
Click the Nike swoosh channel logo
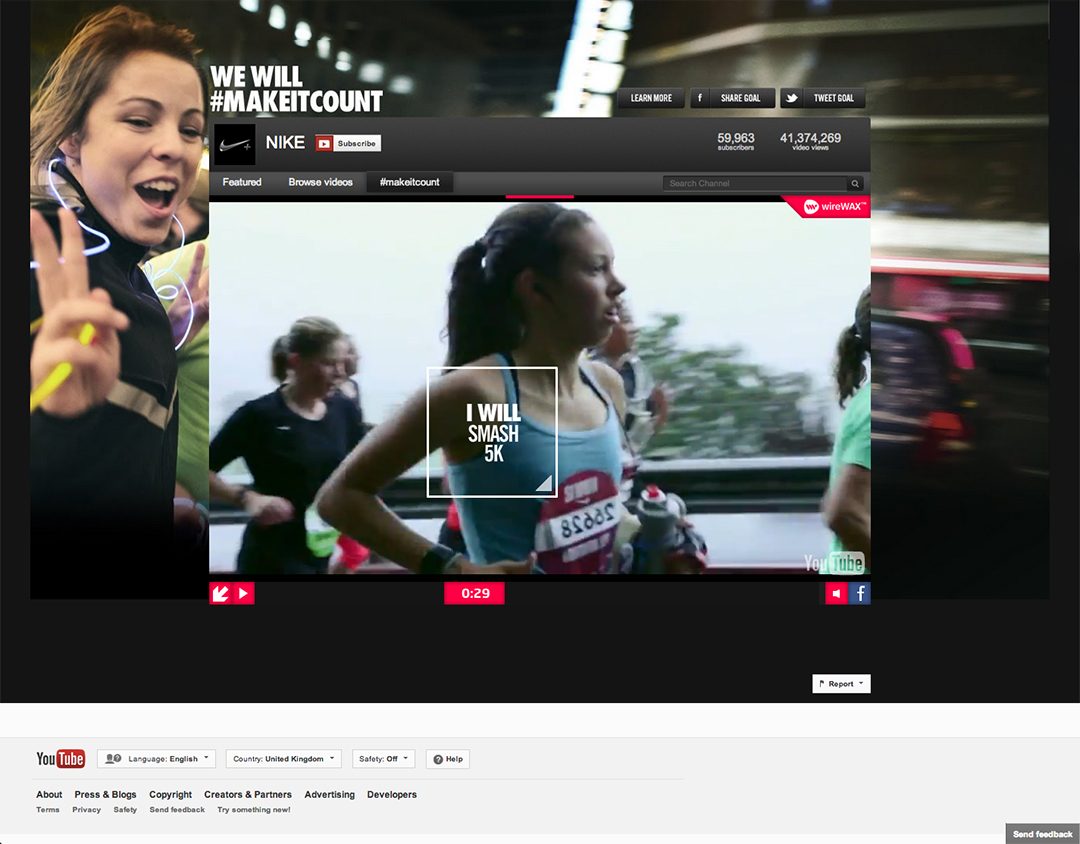coord(235,144)
